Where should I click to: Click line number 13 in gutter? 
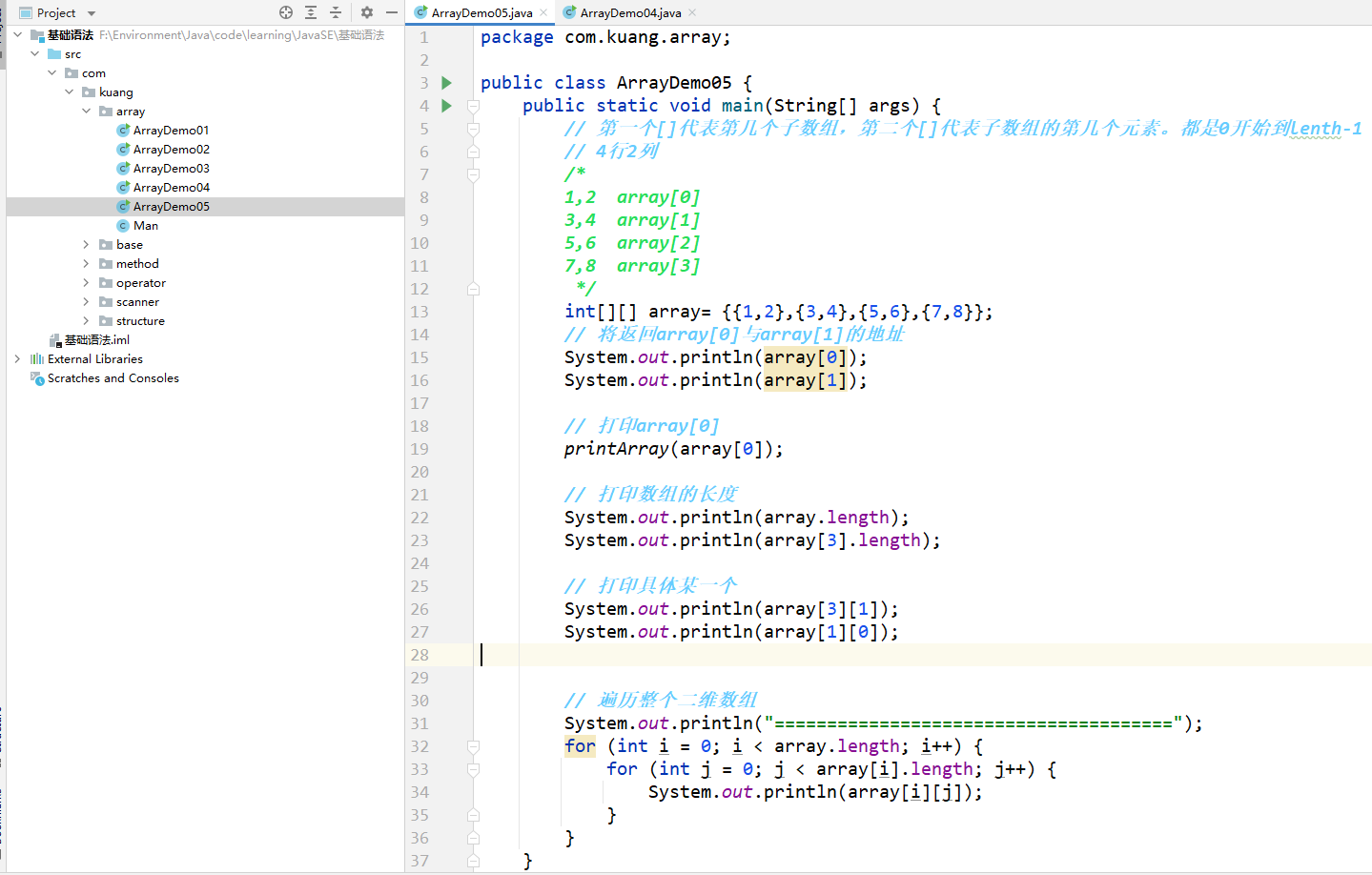[420, 312]
